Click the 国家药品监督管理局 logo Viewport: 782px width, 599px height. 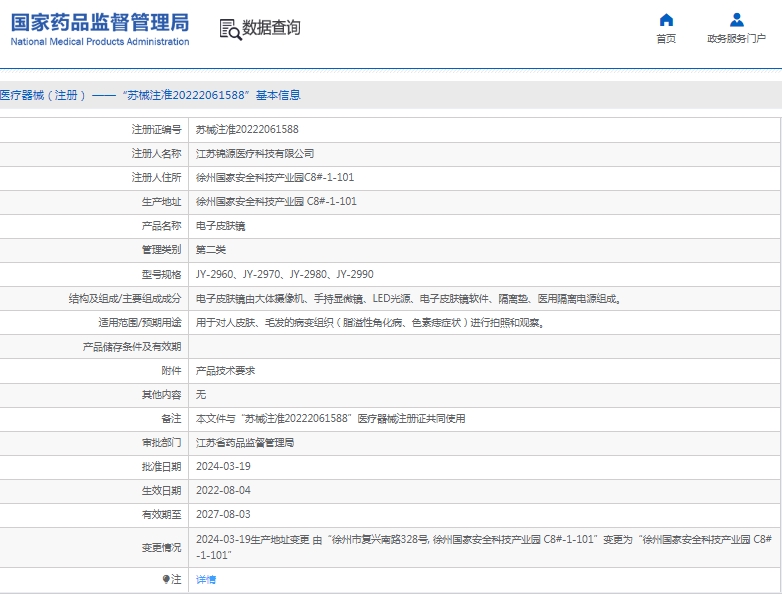pyautogui.click(x=100, y=22)
